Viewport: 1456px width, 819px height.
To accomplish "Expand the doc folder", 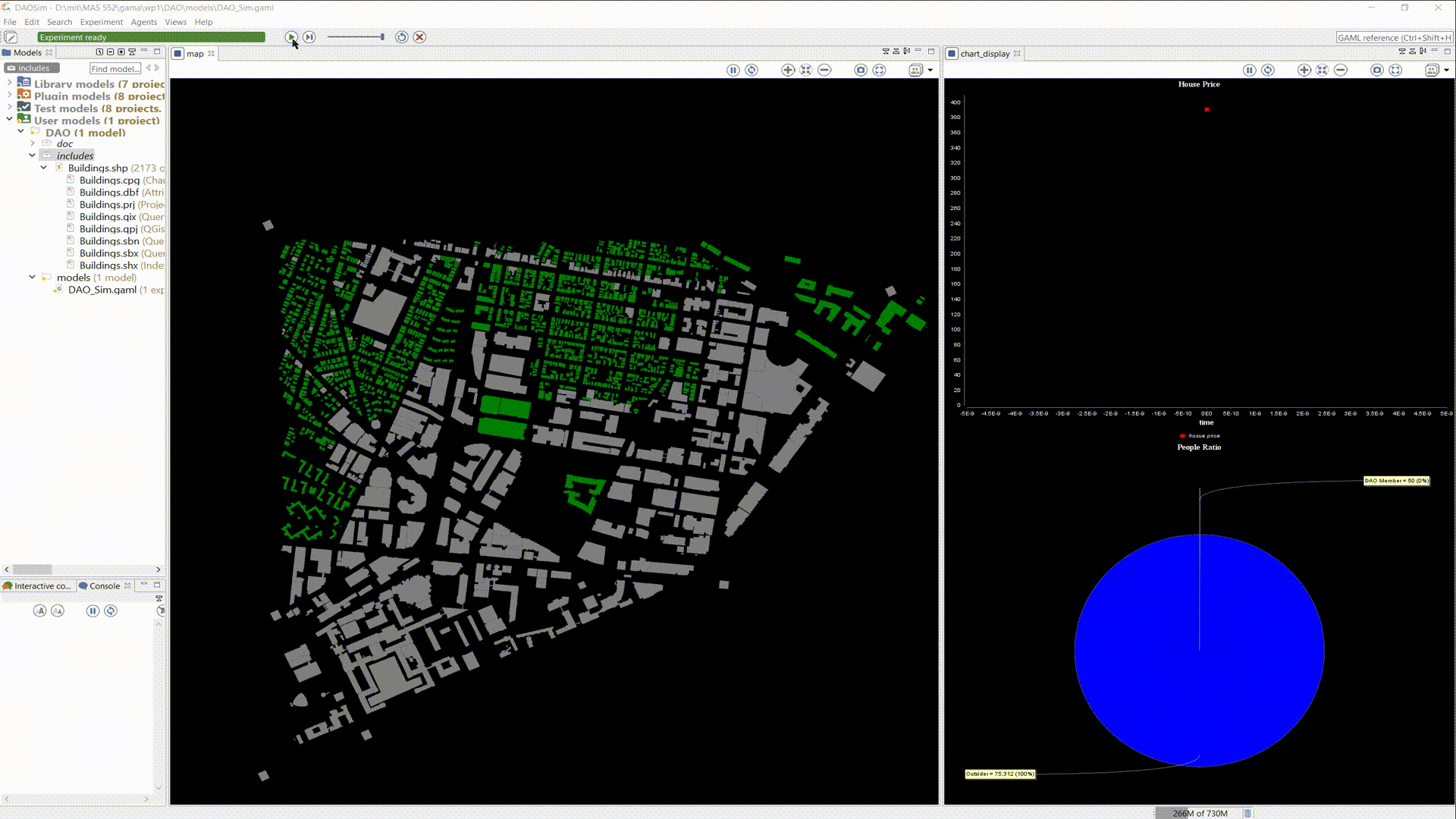I will click(32, 143).
